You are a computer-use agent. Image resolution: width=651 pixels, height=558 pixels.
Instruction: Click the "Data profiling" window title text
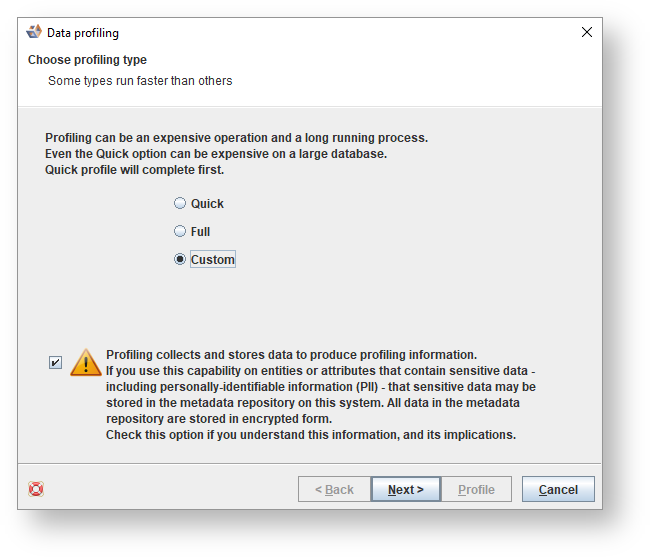click(83, 33)
